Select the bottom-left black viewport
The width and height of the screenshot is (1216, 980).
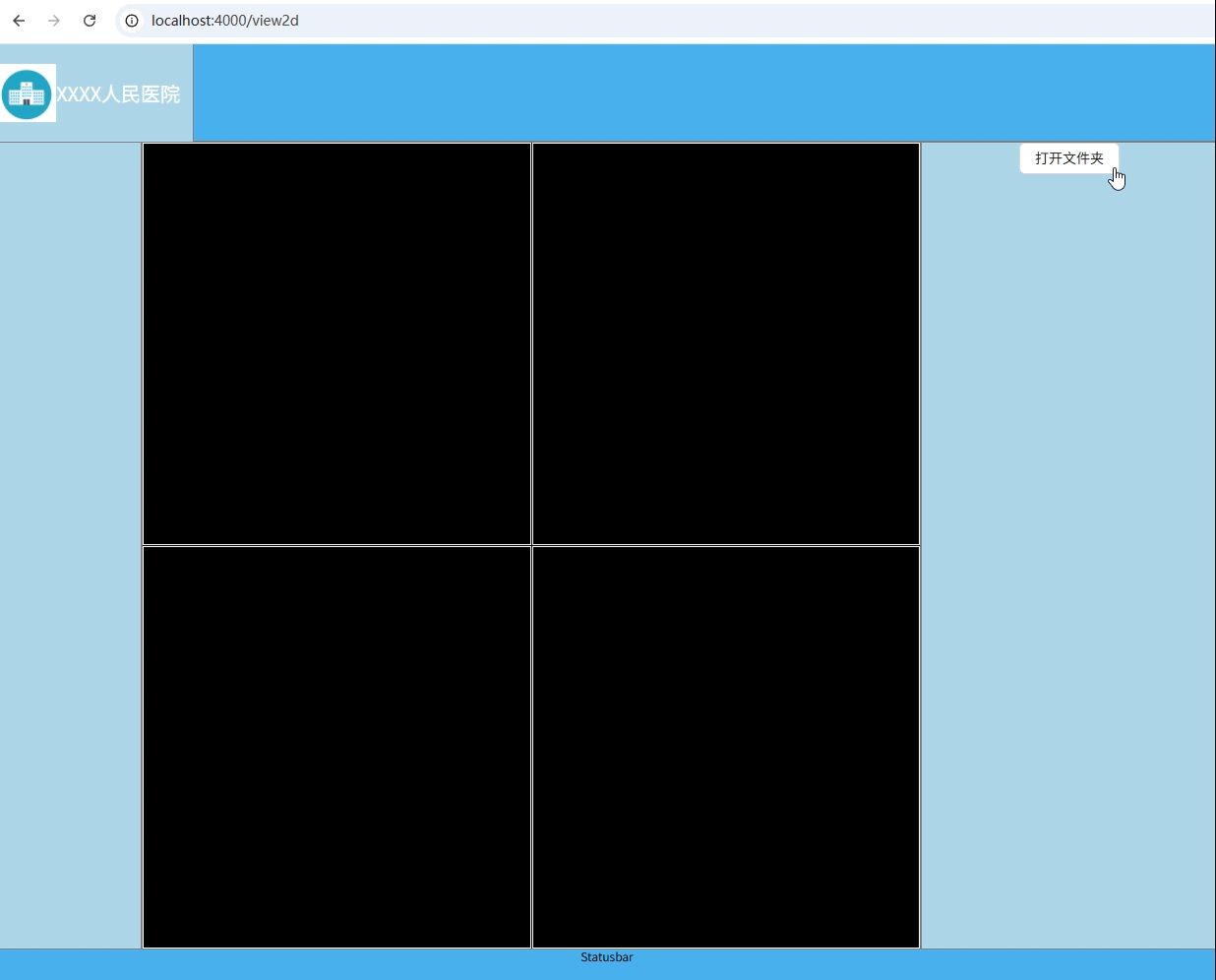(x=337, y=748)
